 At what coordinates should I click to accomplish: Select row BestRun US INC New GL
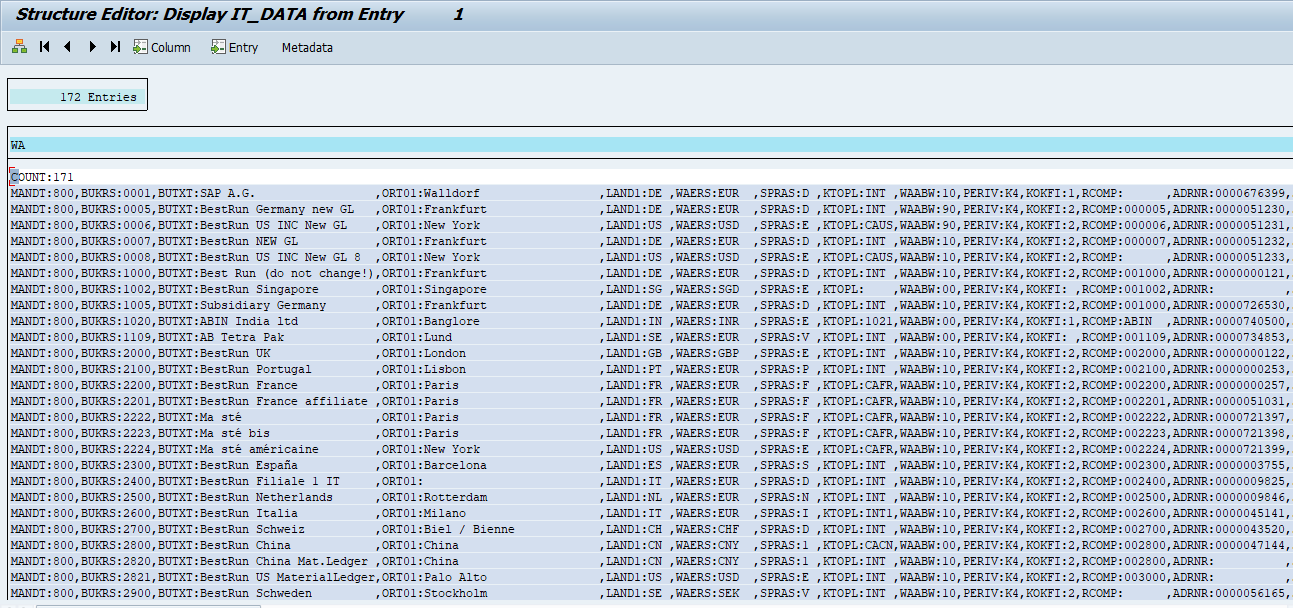[x=650, y=225]
